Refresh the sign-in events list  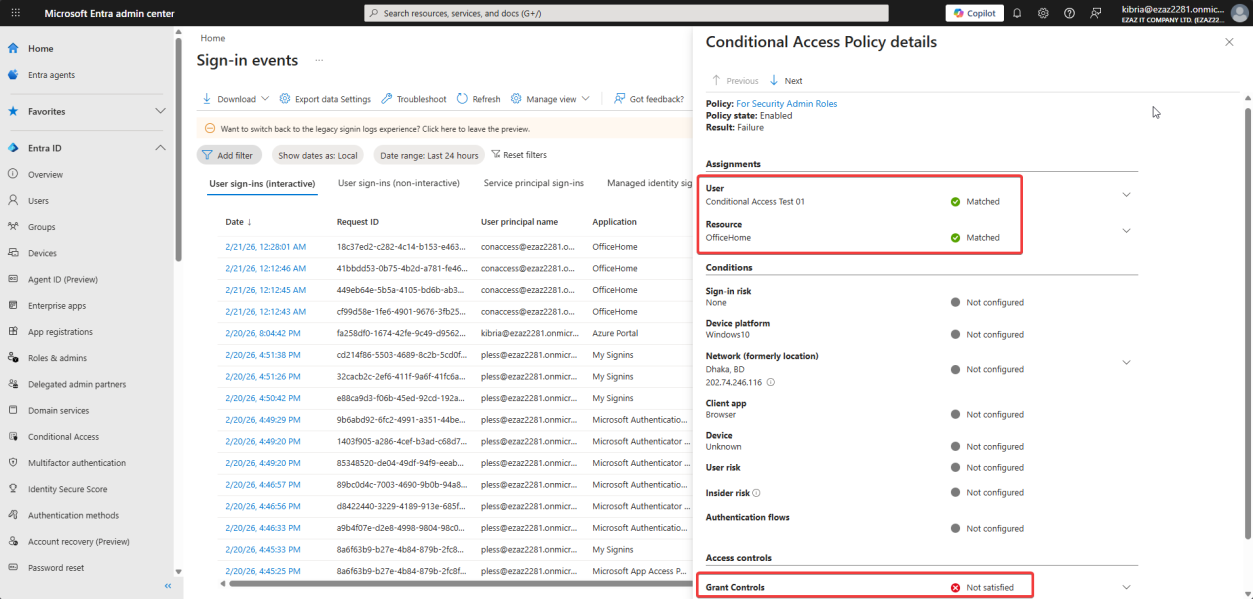click(478, 99)
